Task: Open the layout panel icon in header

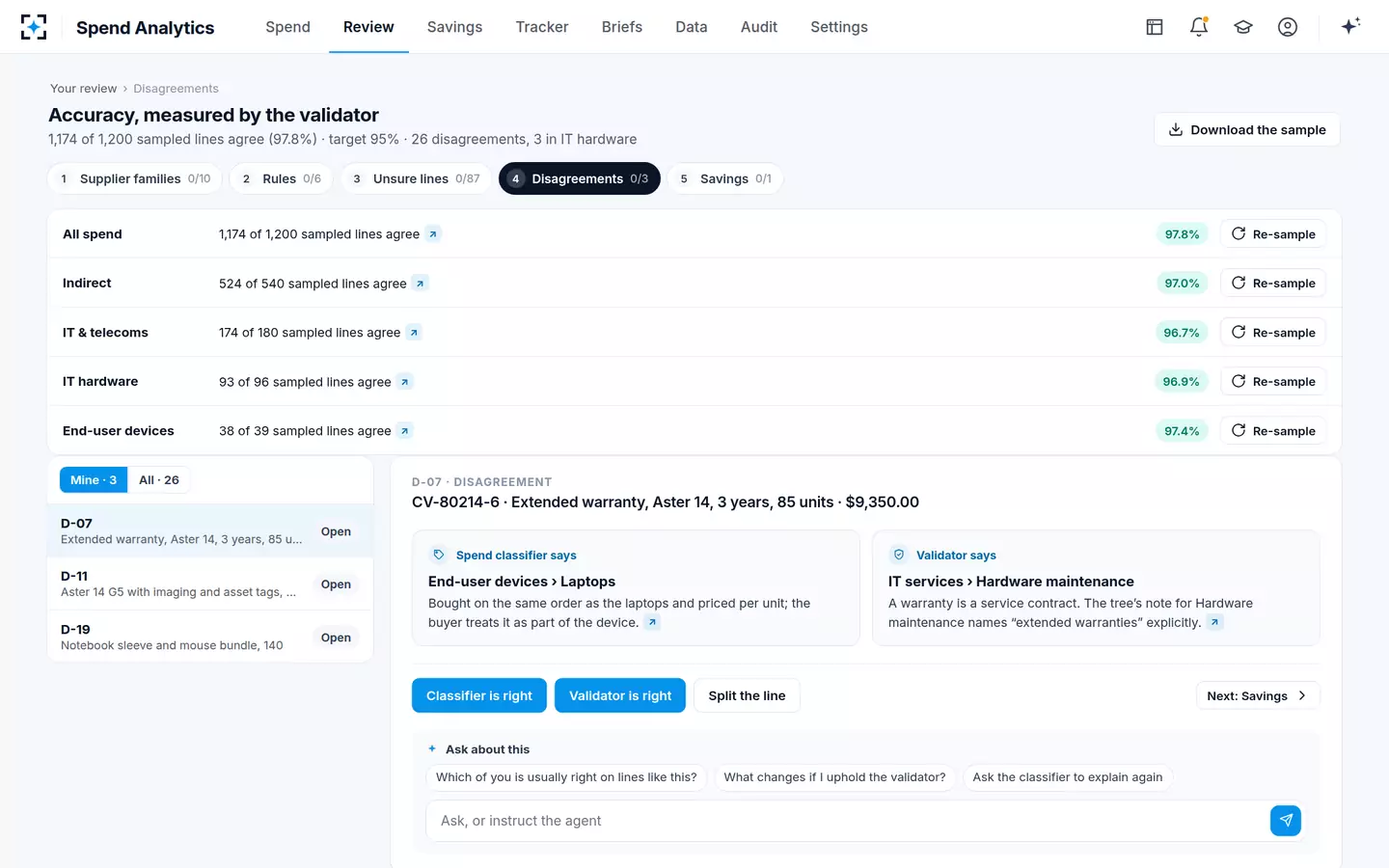Action: (x=1155, y=27)
